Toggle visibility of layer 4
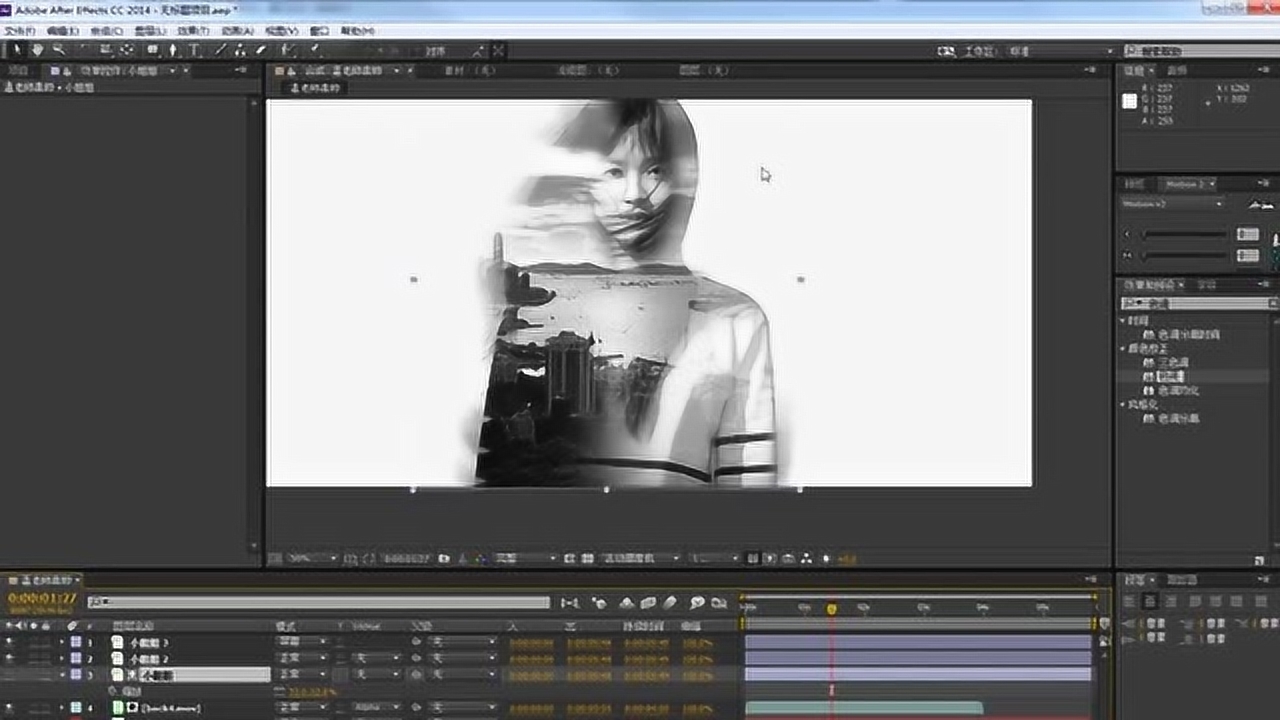 11,708
